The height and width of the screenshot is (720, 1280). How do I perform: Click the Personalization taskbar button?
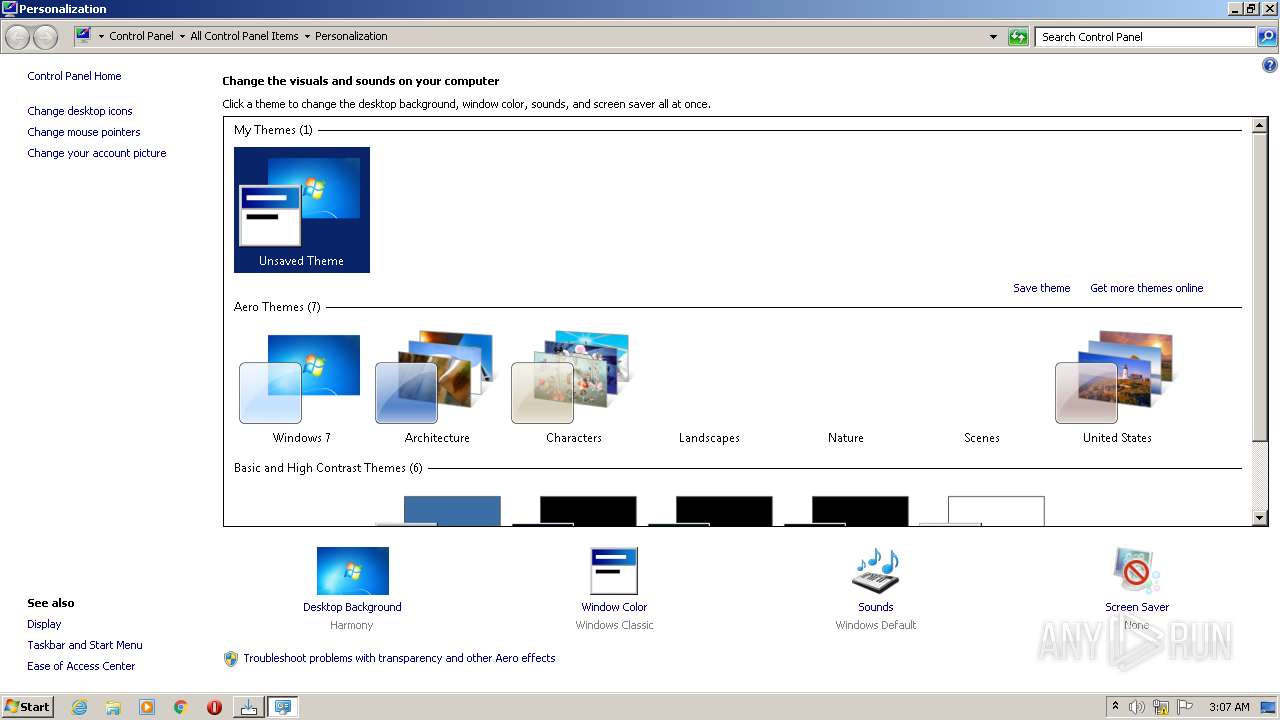[x=283, y=707]
